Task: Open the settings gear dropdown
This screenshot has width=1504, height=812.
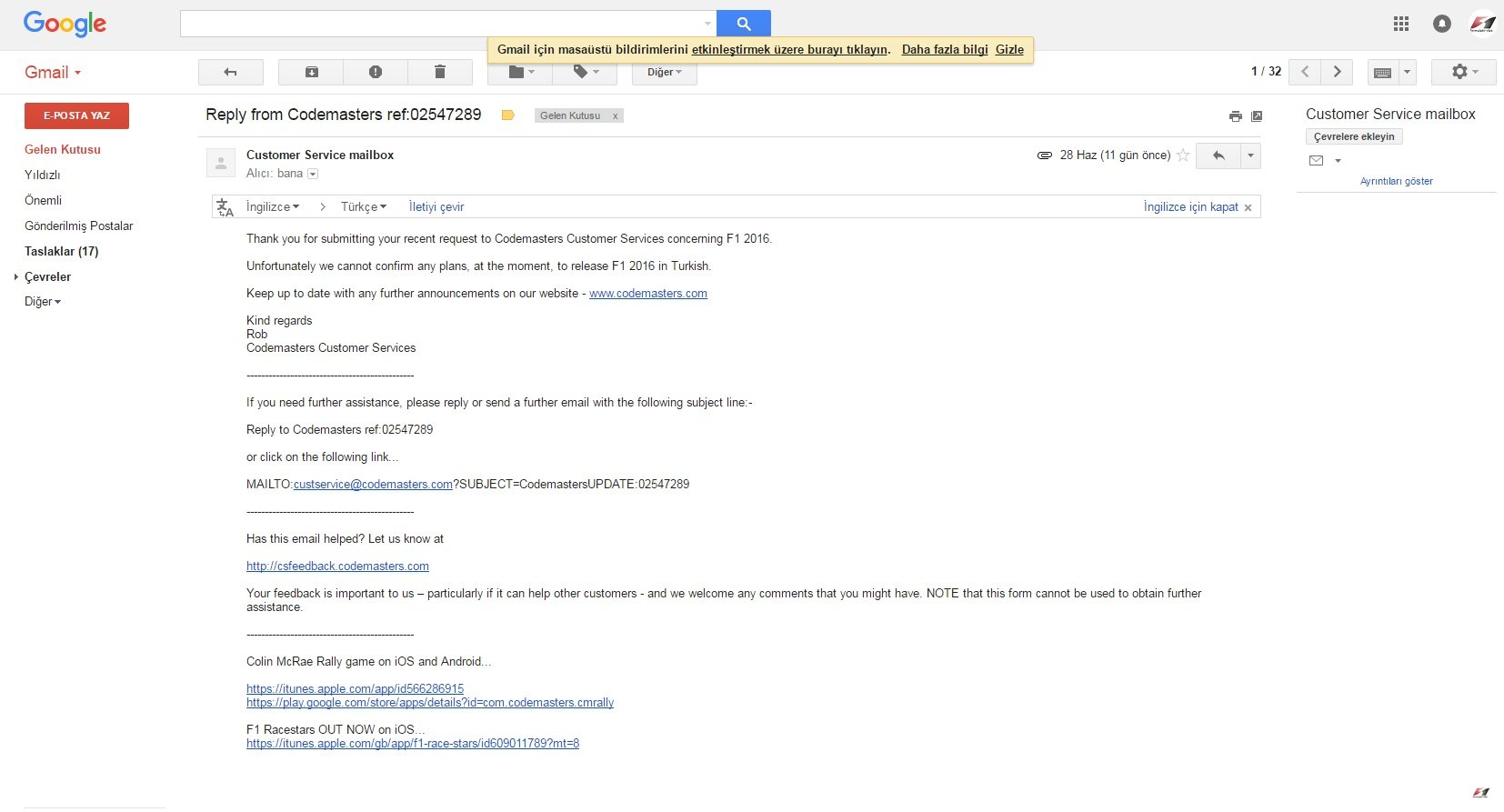Action: (1462, 72)
